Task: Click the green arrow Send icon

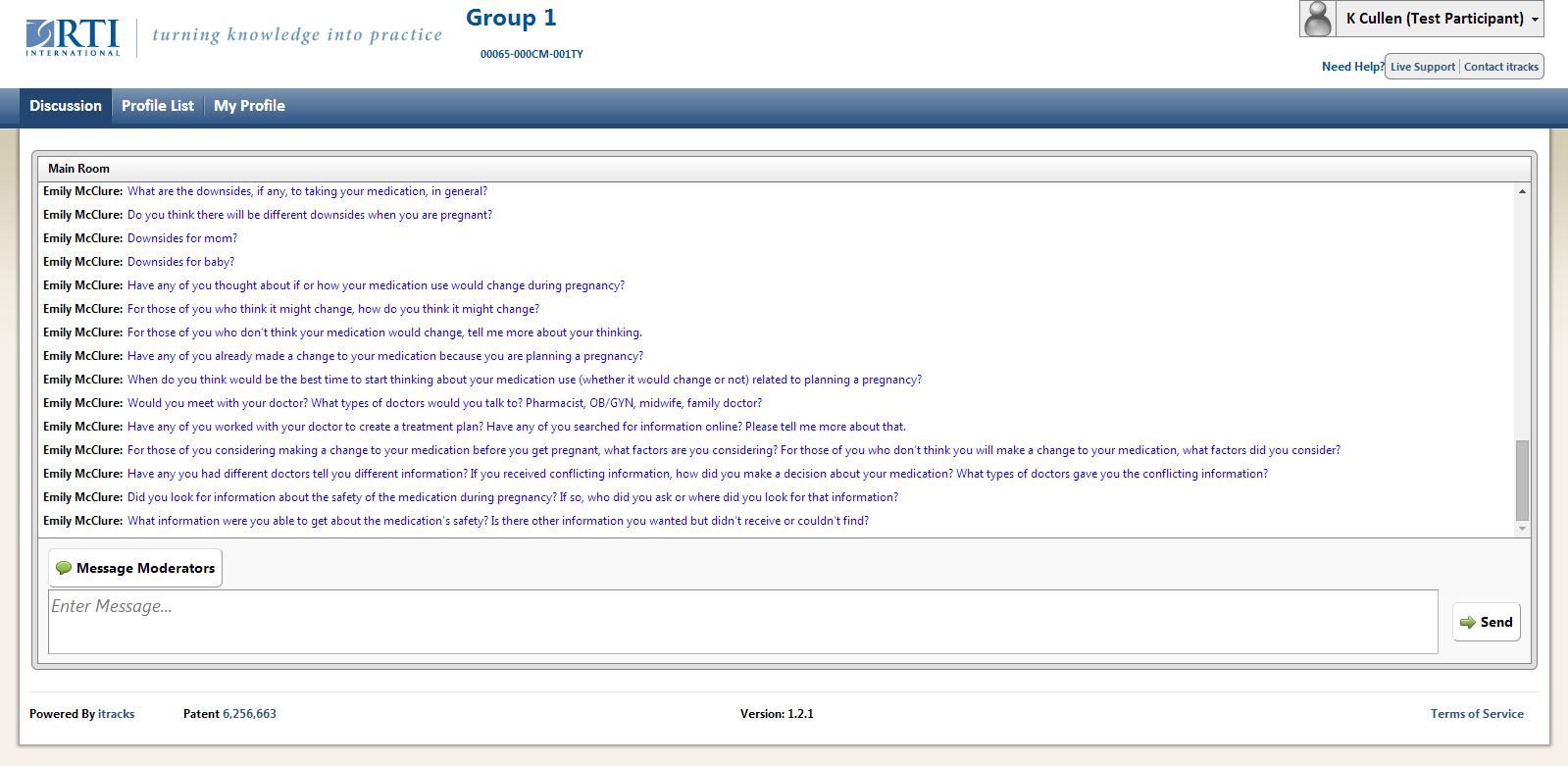Action: [x=1468, y=622]
